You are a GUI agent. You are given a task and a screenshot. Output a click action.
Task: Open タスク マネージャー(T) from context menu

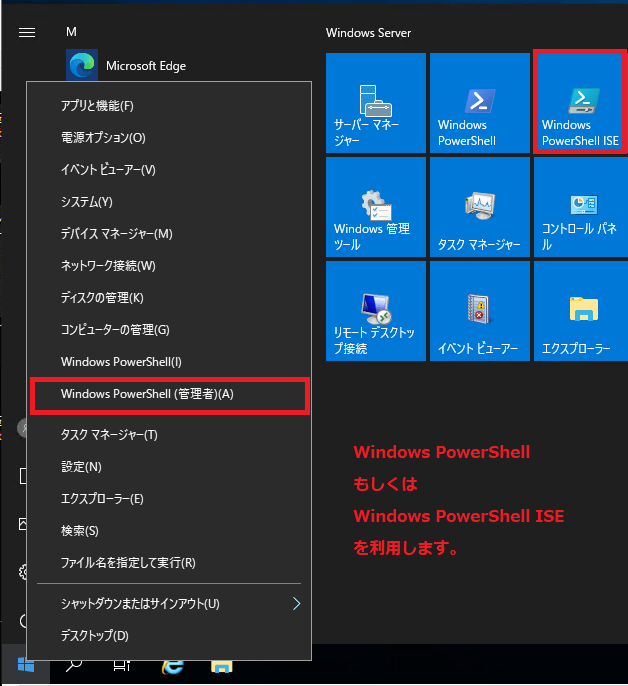click(169, 434)
